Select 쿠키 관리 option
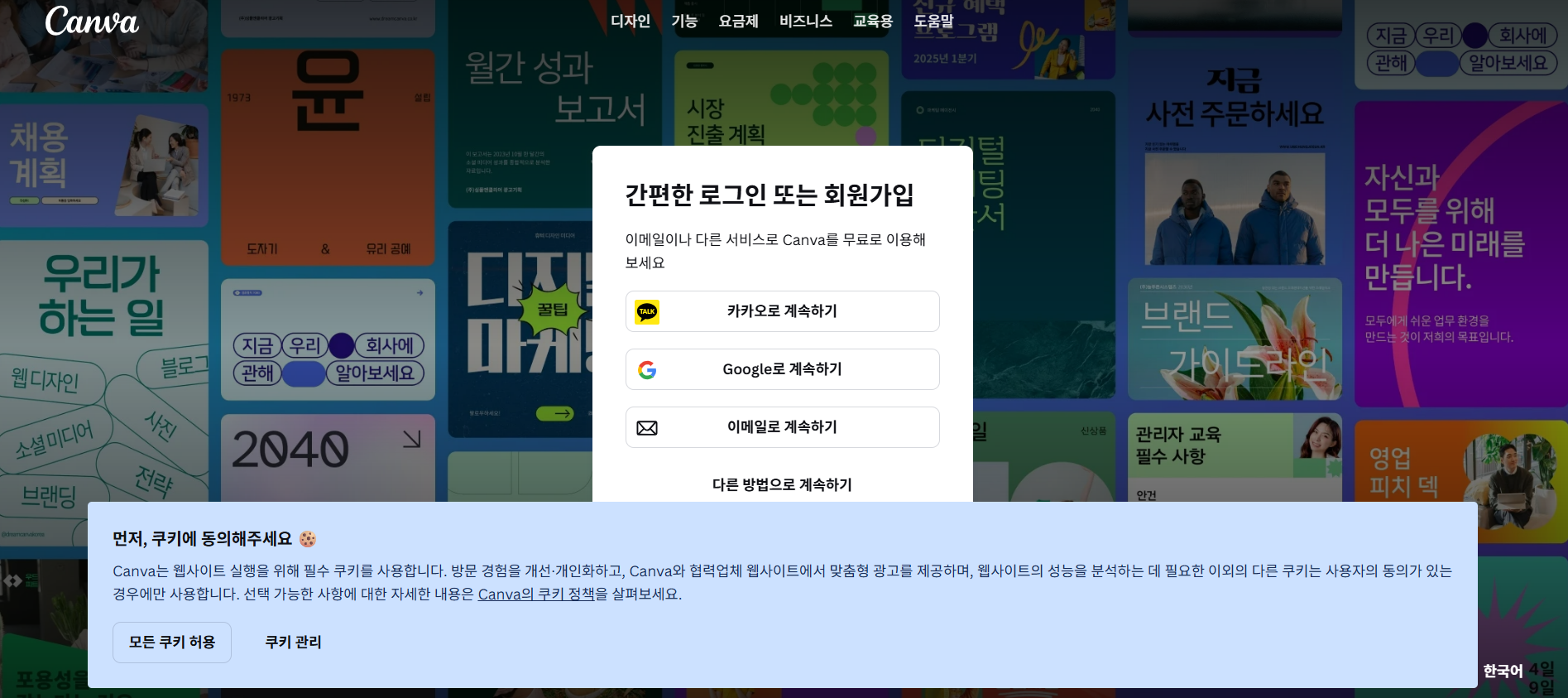 [293, 643]
